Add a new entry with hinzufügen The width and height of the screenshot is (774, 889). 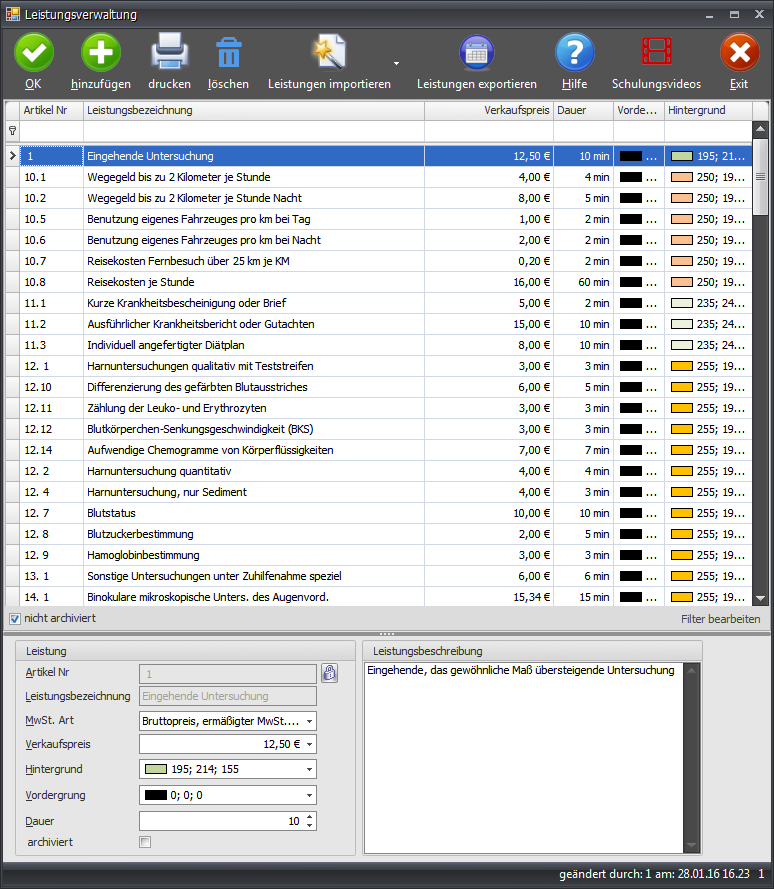100,52
